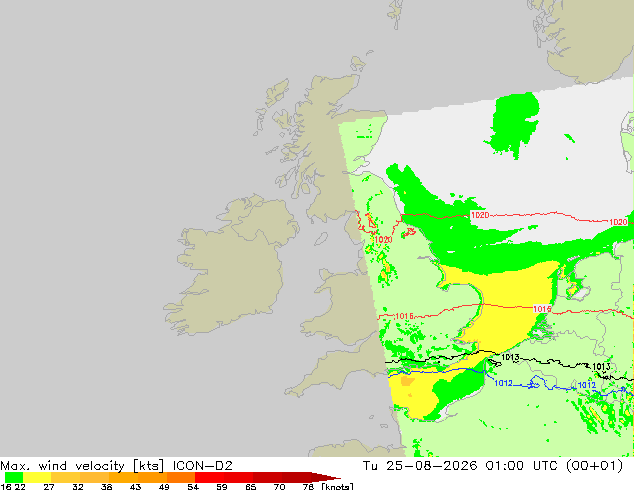The width and height of the screenshot is (634, 490).
Task: Click the pointed arrow end of color scale
Action: 326,477
